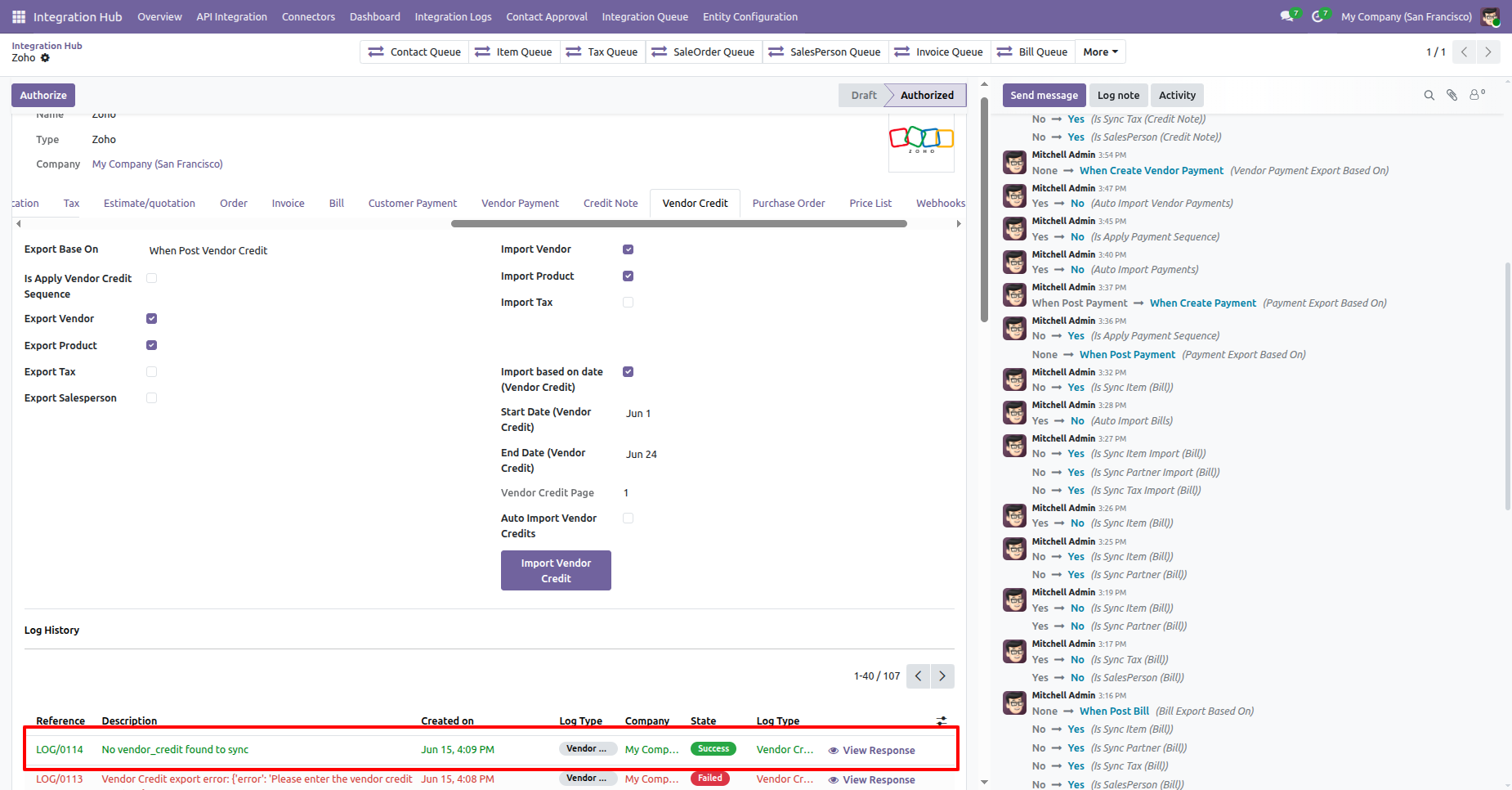
Task: Open the Entity Configuration menu
Action: click(750, 16)
